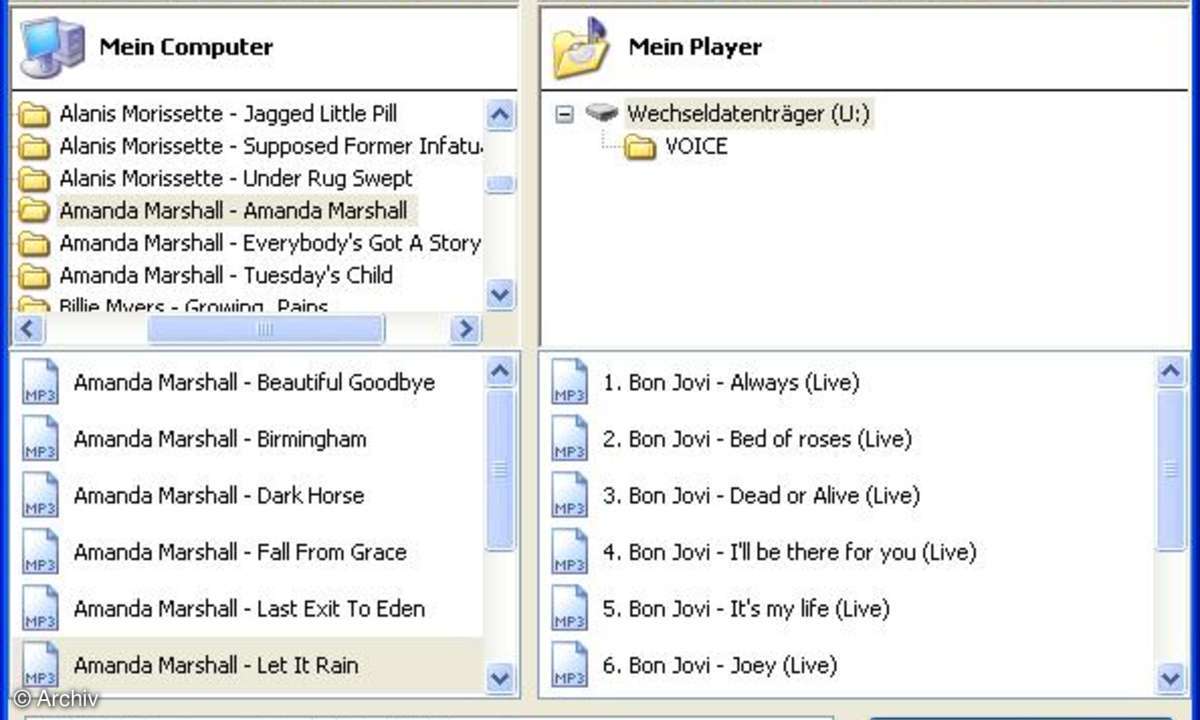Select Alanis Morissette - Under Rug Swept
The width and height of the screenshot is (1200, 720).
coord(236,179)
